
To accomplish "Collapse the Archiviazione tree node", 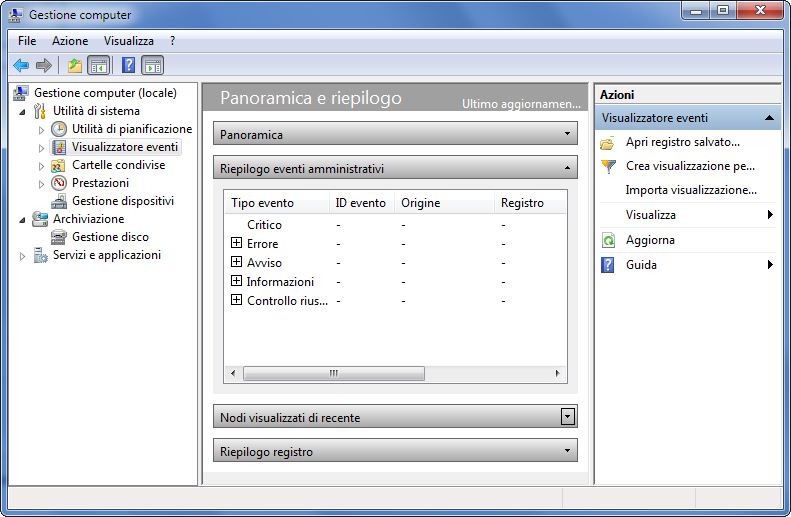I will click(x=22, y=219).
